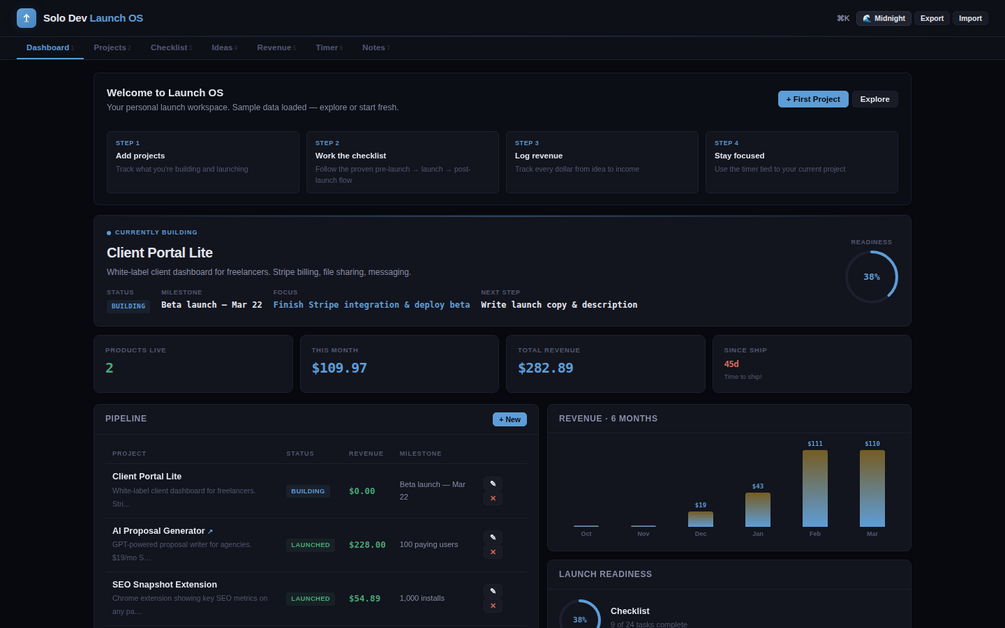This screenshot has width=1005, height=628.
Task: Open command palette with ⌘K shortcut hint
Action: click(843, 19)
